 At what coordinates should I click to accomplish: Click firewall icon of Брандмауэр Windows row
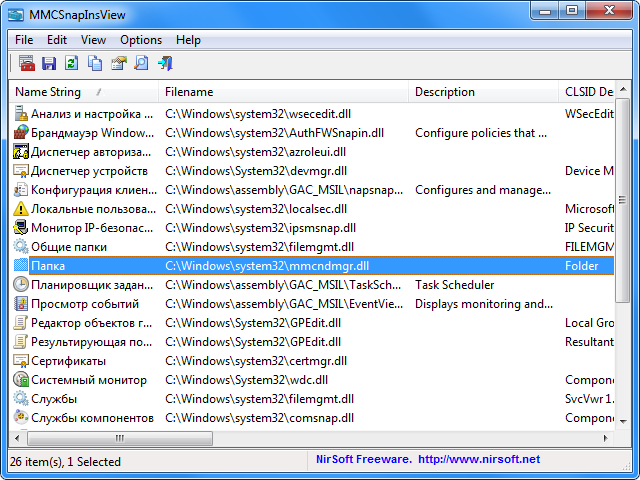(21, 133)
